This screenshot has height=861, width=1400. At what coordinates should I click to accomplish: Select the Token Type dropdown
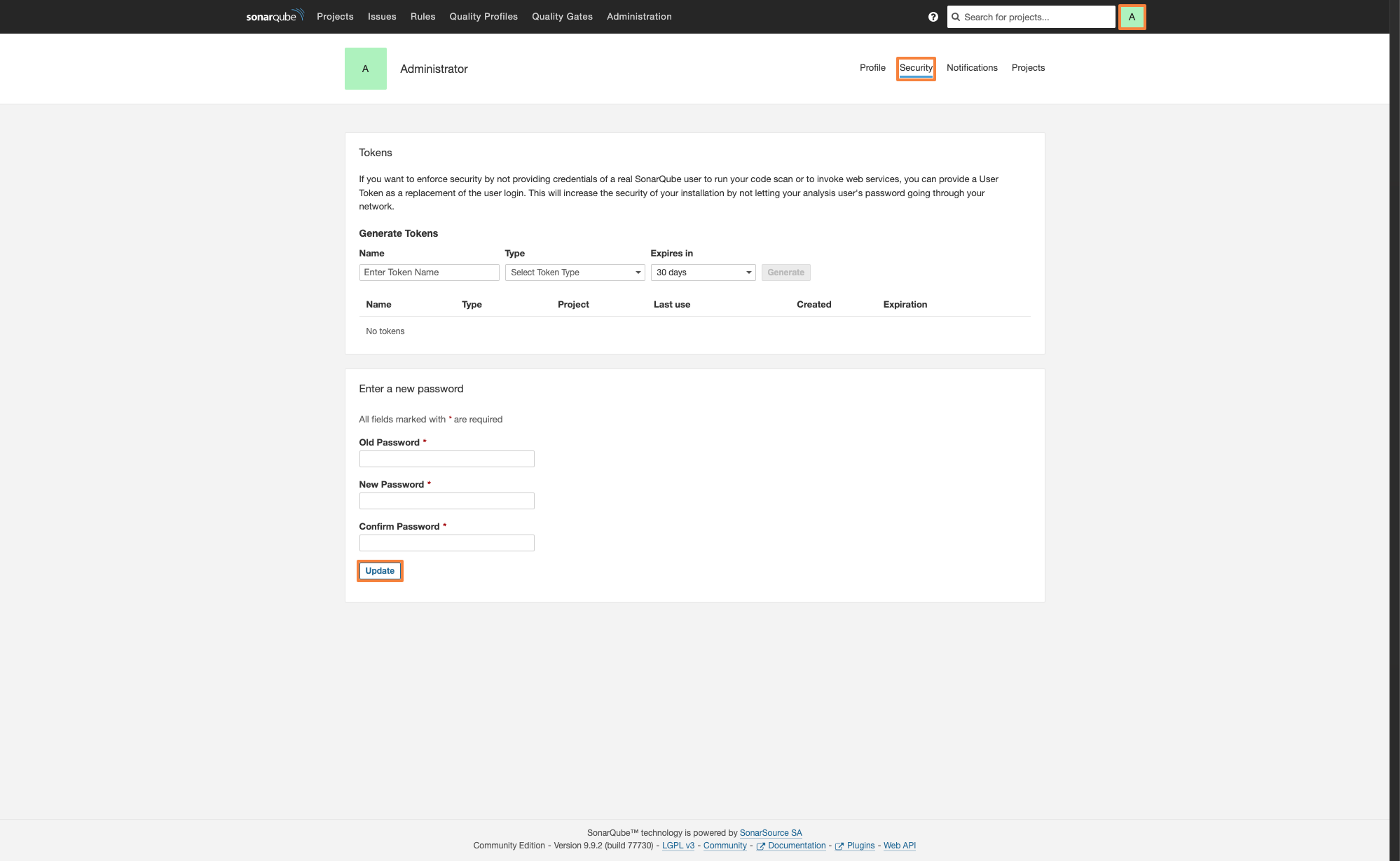(574, 272)
